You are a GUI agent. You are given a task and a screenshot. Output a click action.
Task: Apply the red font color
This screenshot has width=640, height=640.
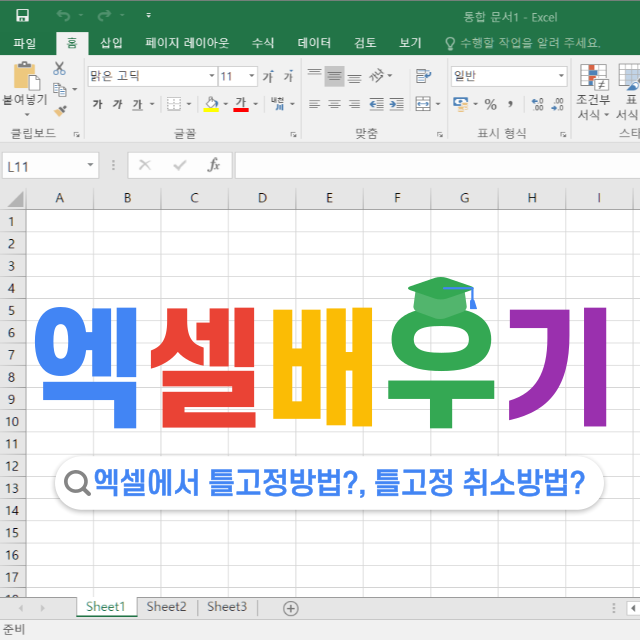pos(241,104)
